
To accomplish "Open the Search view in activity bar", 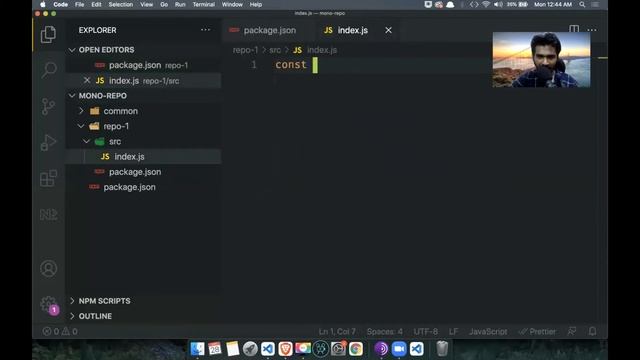I will [49, 70].
